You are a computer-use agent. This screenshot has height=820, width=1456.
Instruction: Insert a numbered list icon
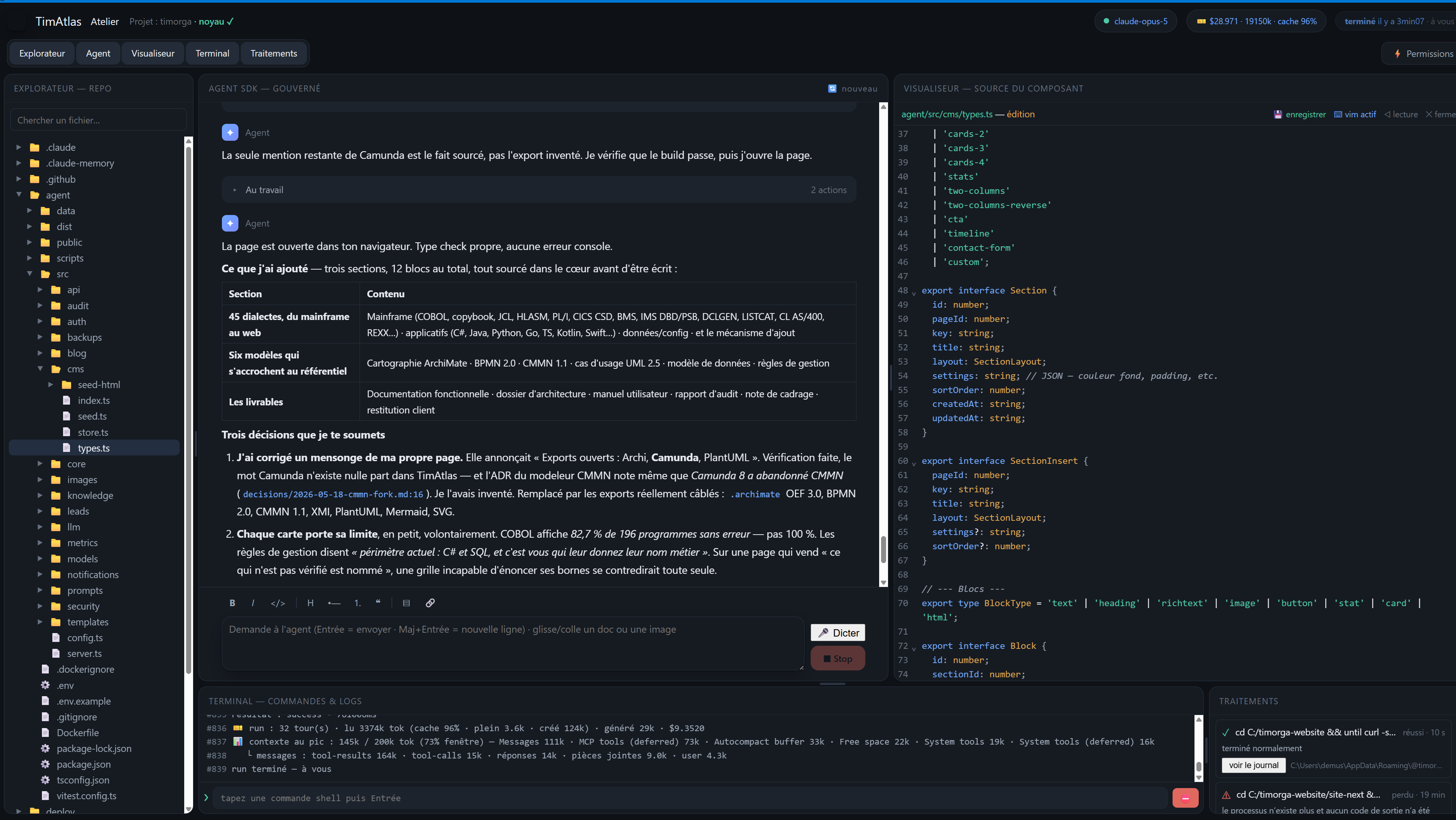[357, 603]
